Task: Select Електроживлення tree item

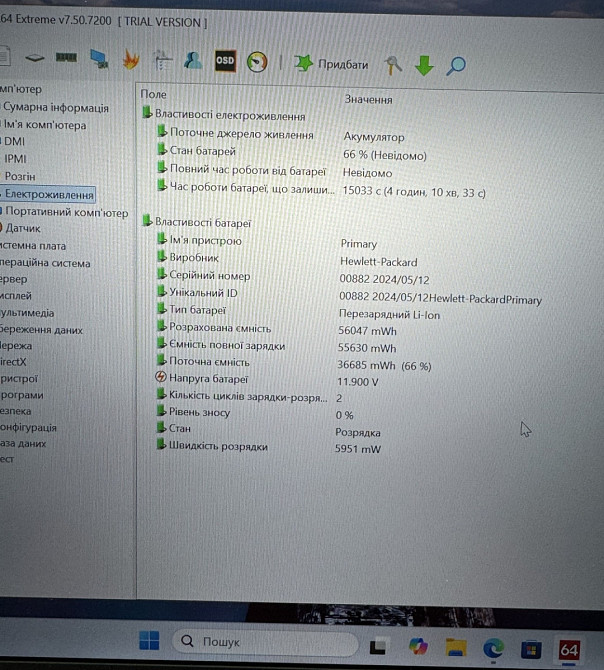Action: [49, 194]
